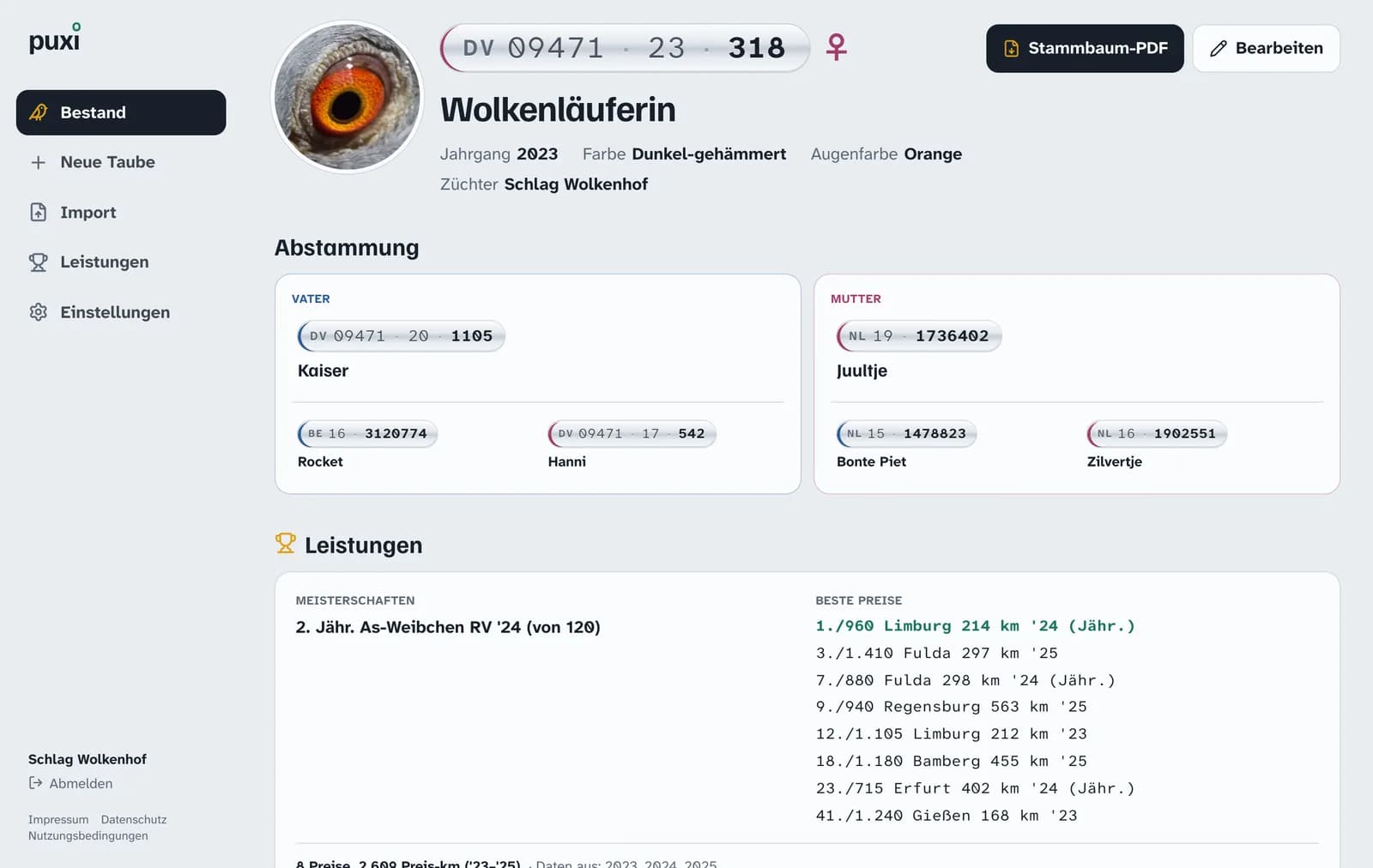Image resolution: width=1373 pixels, height=868 pixels.
Task: Click the Import file icon
Action: [x=39, y=212]
